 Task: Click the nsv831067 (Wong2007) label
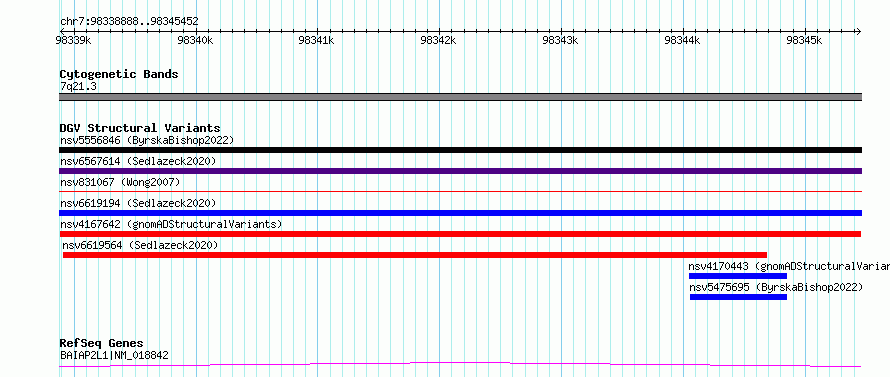tap(120, 182)
